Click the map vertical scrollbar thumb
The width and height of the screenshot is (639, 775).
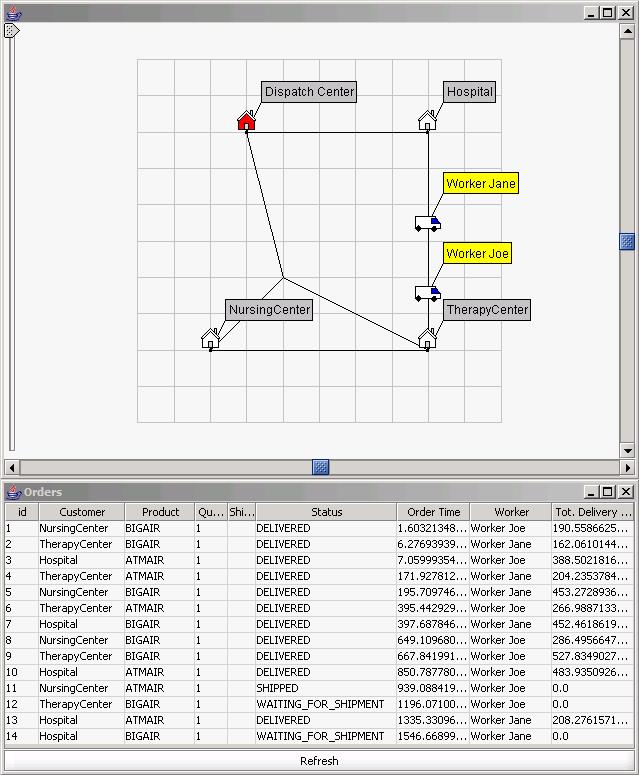627,241
